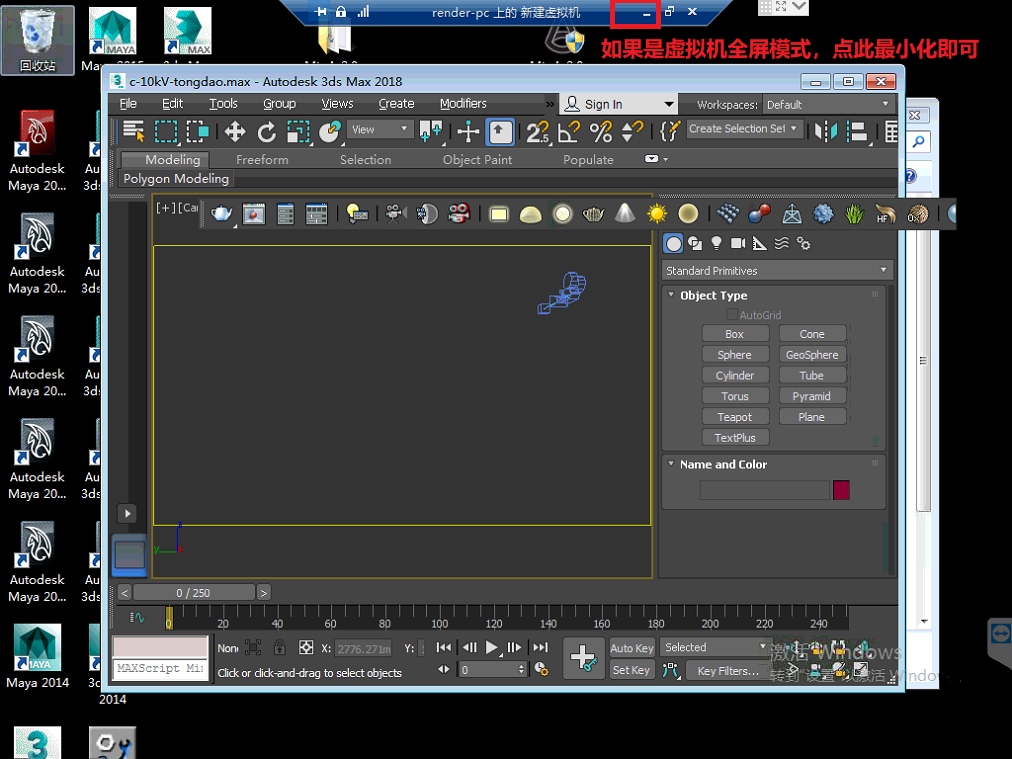The image size is (1012, 759).
Task: Switch the Create panel to Systems
Action: 804,243
